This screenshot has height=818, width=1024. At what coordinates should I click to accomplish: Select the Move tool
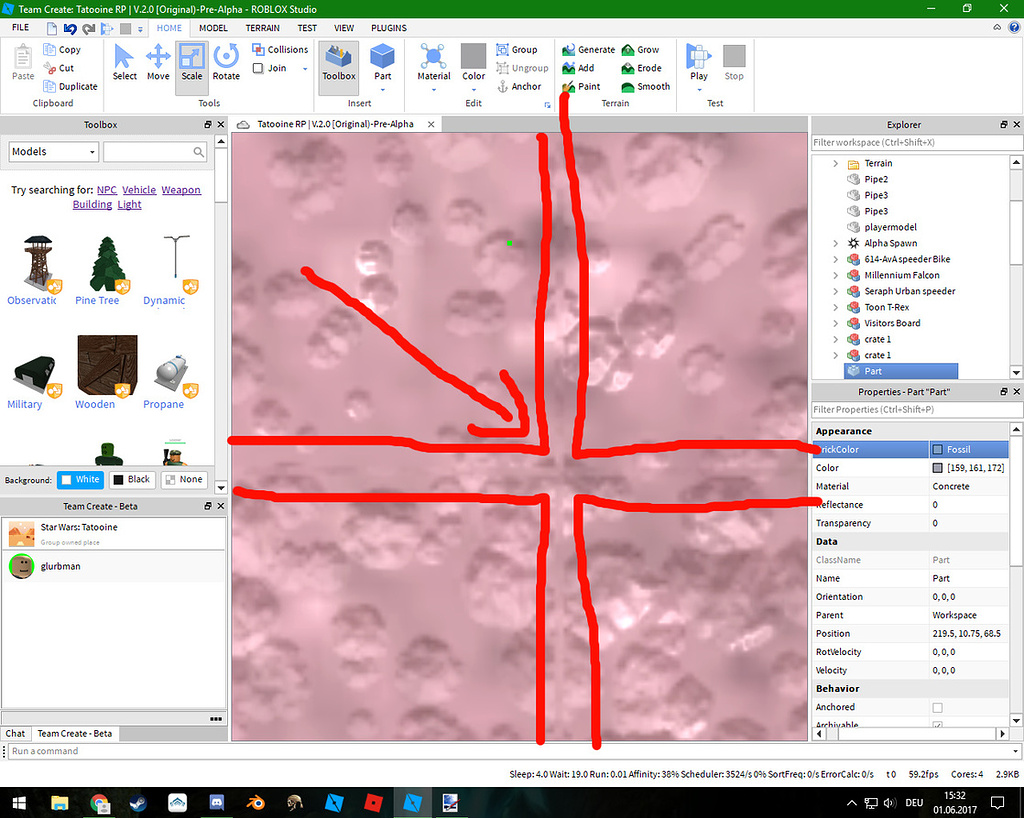coord(158,62)
